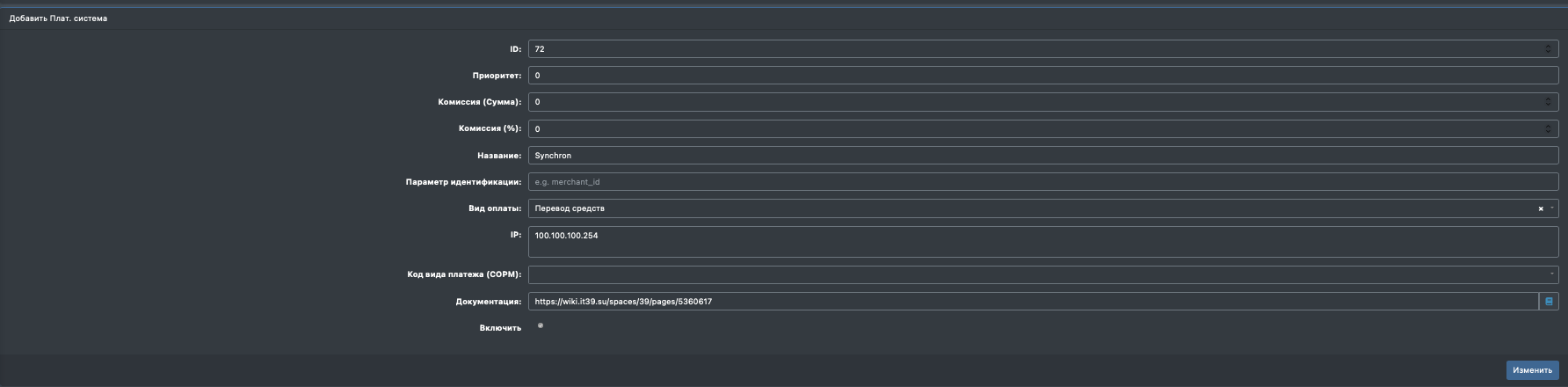Click the 'Добавить Плат. система' dialog title
1568x387 pixels.
click(58, 18)
